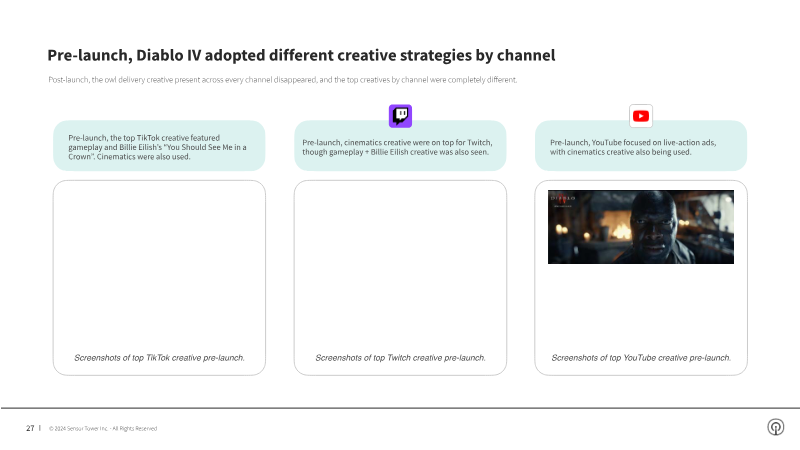The width and height of the screenshot is (800, 450).
Task: Click the Sensor Tower copyright notice text
Action: 103,428
